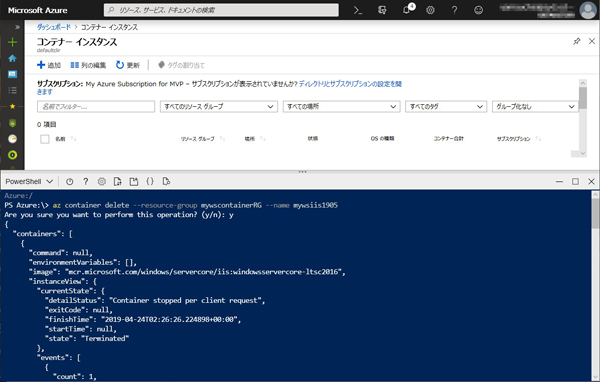The image size is (600, 382).
Task: Click the "state": "Terminated" line
Action: tap(87, 338)
